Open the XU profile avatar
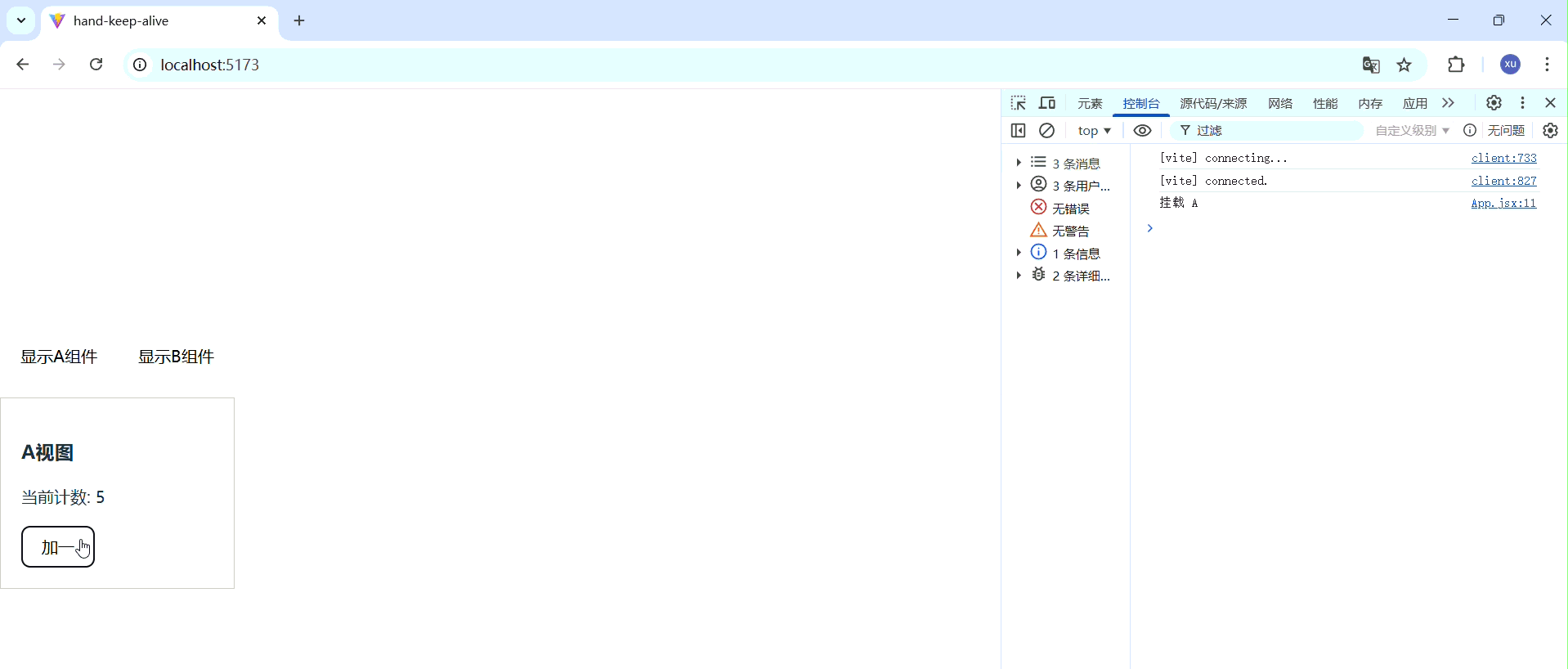Screen dimensions: 1568x669 (1511, 65)
